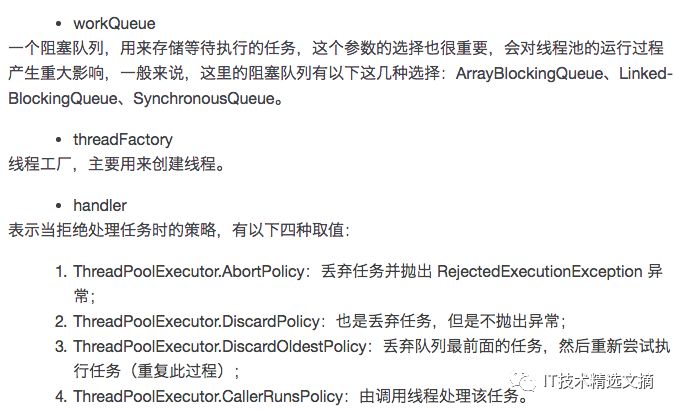Click list number 3 before DiscardOldestPolicy
The image size is (675, 411).
pos(61,346)
